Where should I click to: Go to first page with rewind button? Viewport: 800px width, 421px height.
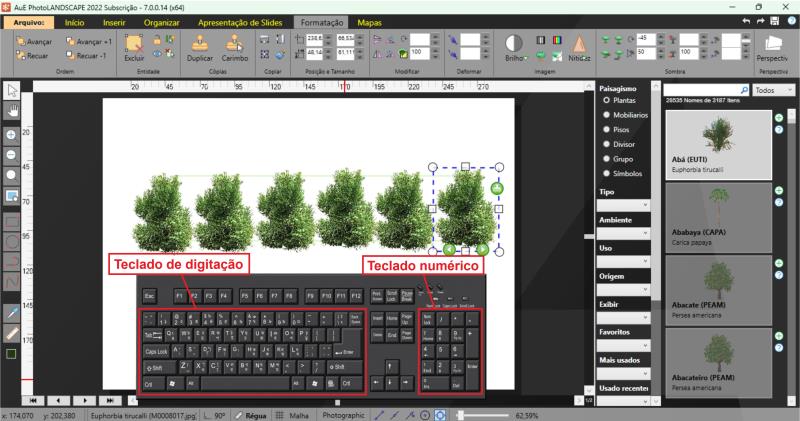33,401
